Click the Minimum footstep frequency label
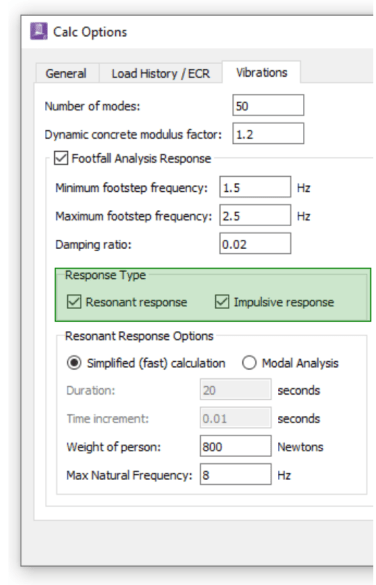The image size is (376, 585). point(131,188)
